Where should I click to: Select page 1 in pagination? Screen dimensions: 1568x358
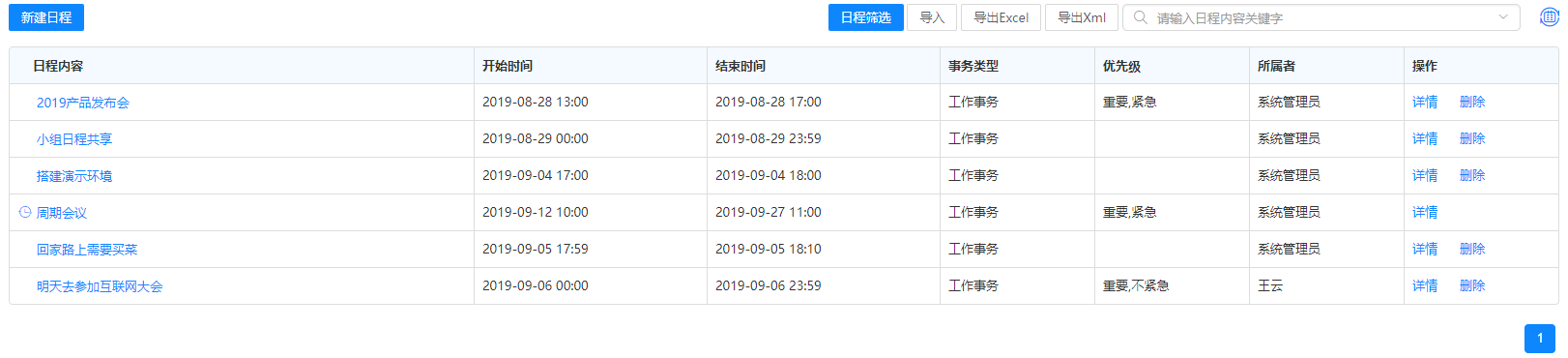point(1540,339)
